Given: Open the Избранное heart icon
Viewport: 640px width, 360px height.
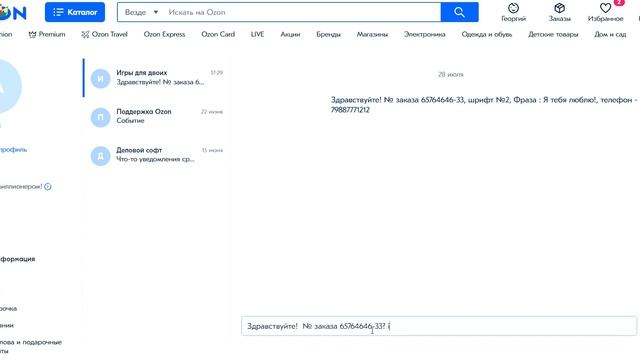Looking at the screenshot, I should pyautogui.click(x=605, y=12).
